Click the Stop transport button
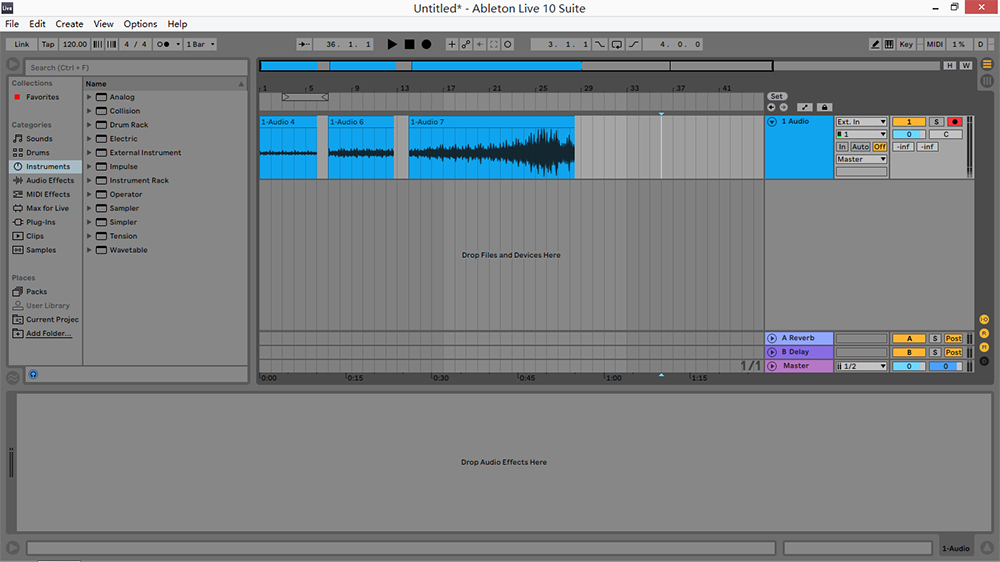 pos(409,44)
